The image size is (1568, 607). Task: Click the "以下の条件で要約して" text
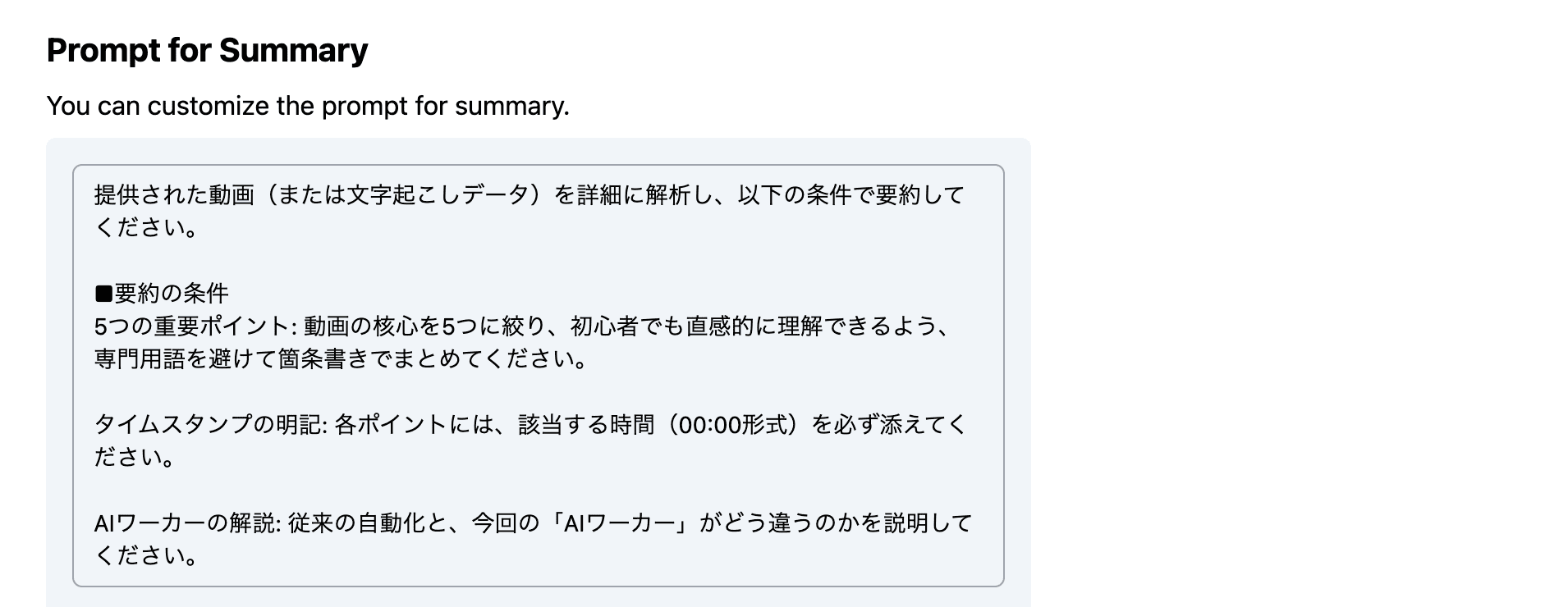click(x=850, y=195)
